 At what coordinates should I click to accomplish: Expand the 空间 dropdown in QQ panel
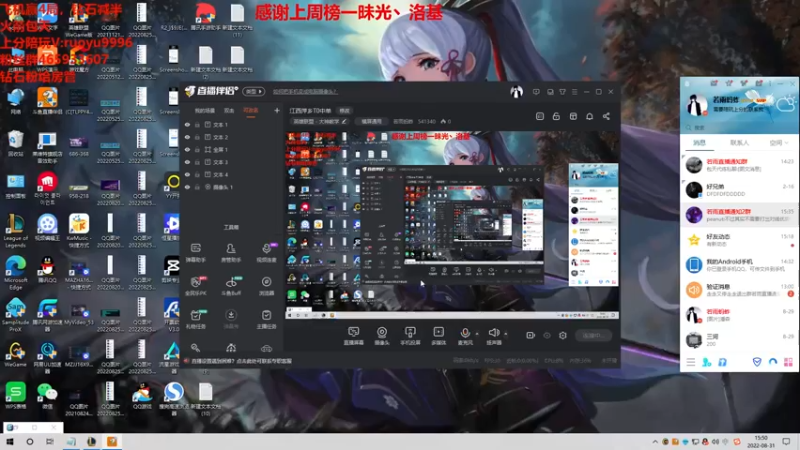coord(779,143)
